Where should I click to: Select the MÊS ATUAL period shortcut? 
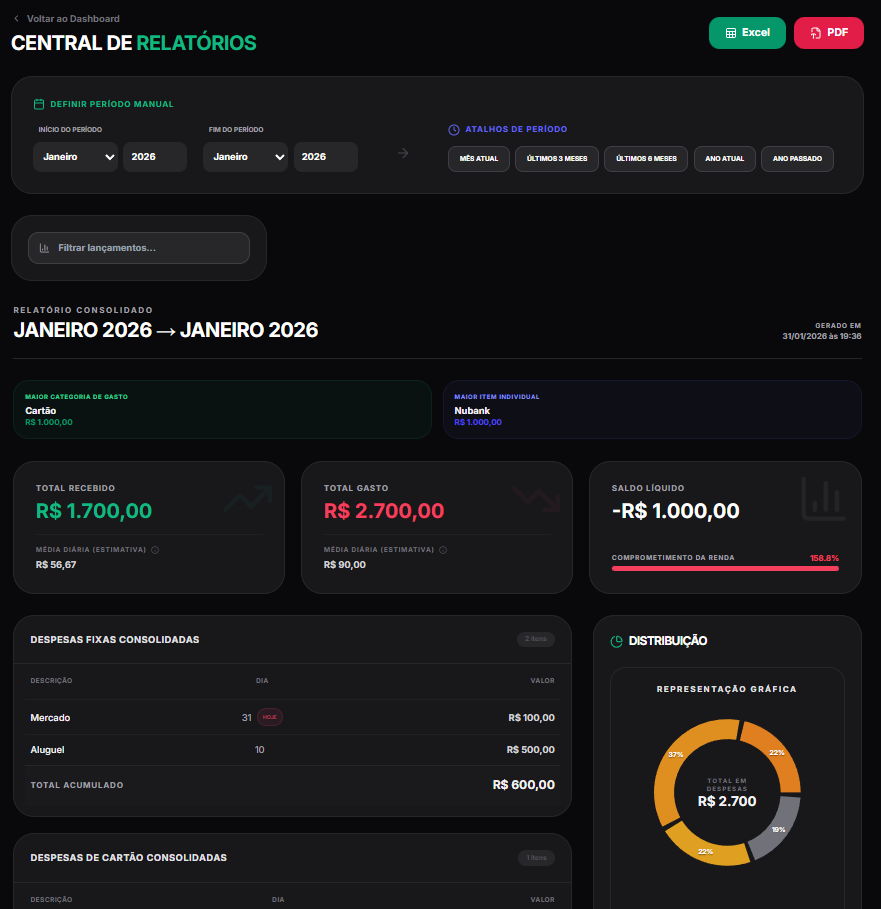pyautogui.click(x=478, y=158)
